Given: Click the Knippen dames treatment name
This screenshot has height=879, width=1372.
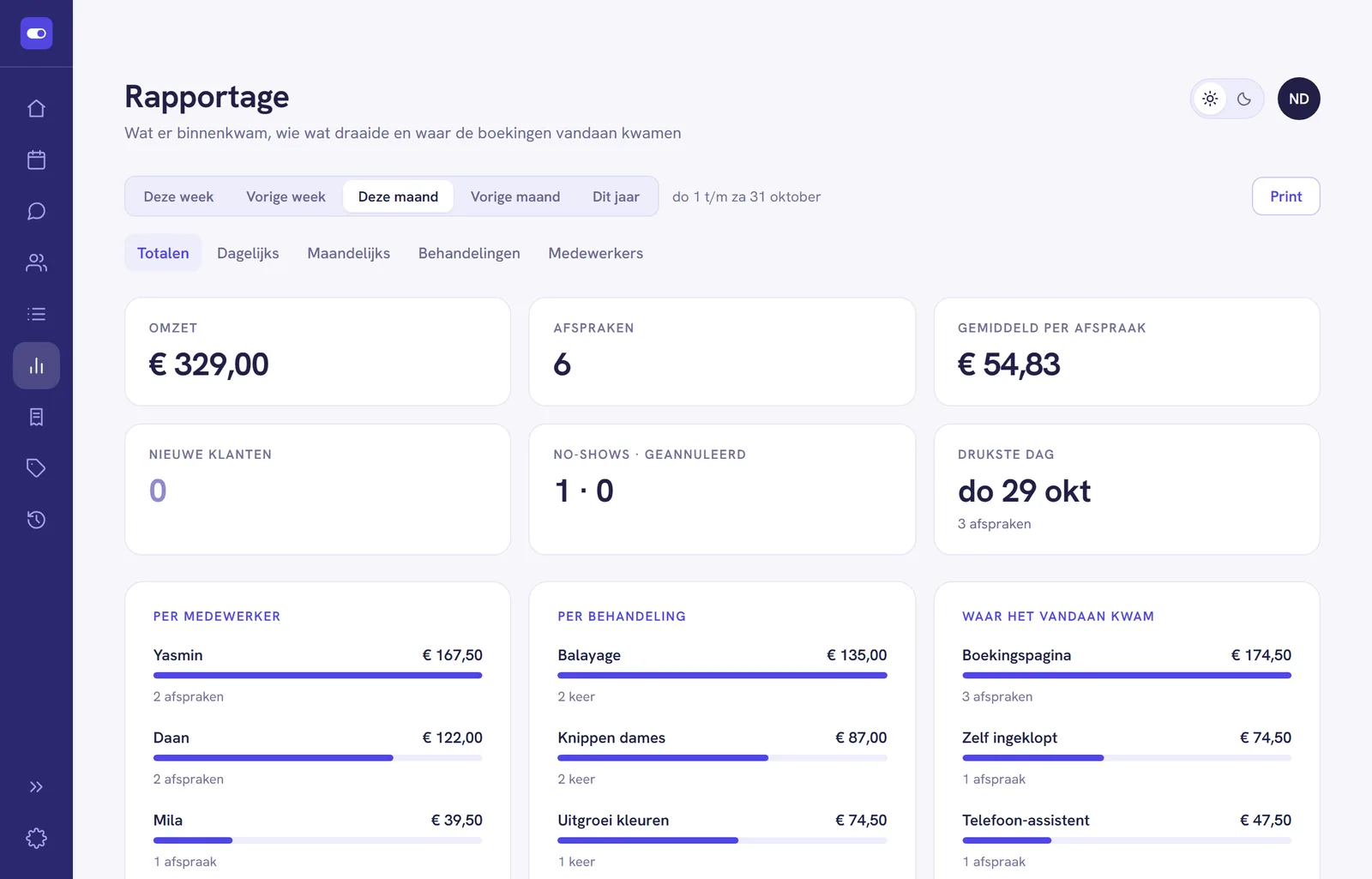Looking at the screenshot, I should pyautogui.click(x=611, y=738).
